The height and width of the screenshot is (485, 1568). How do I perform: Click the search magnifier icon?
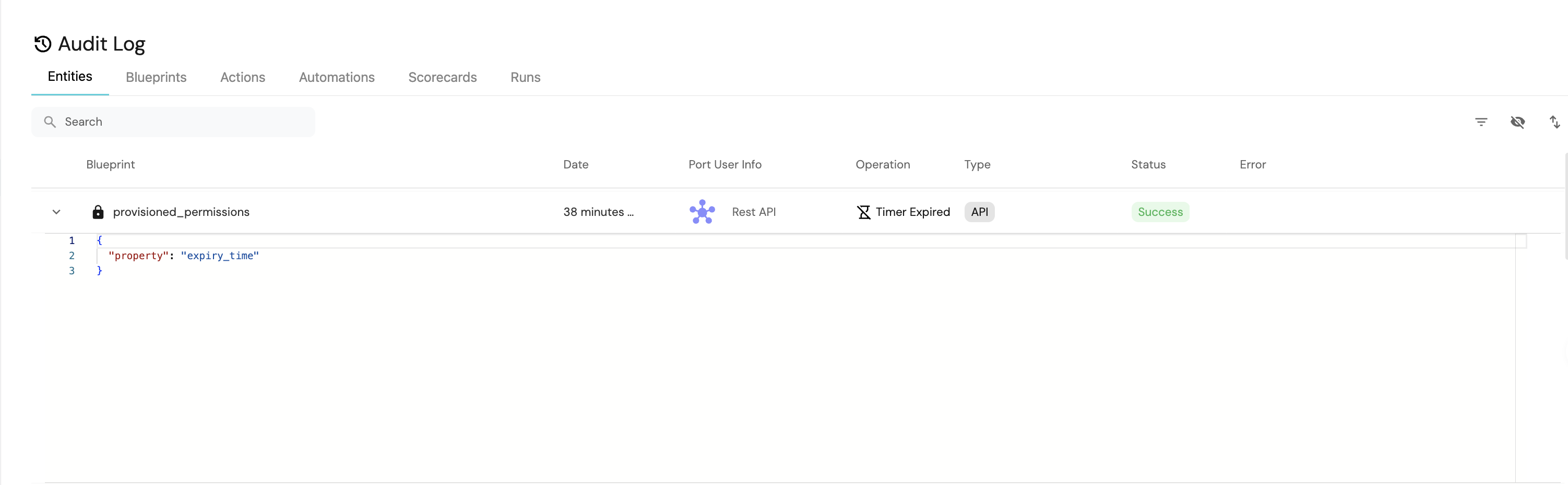pos(50,122)
